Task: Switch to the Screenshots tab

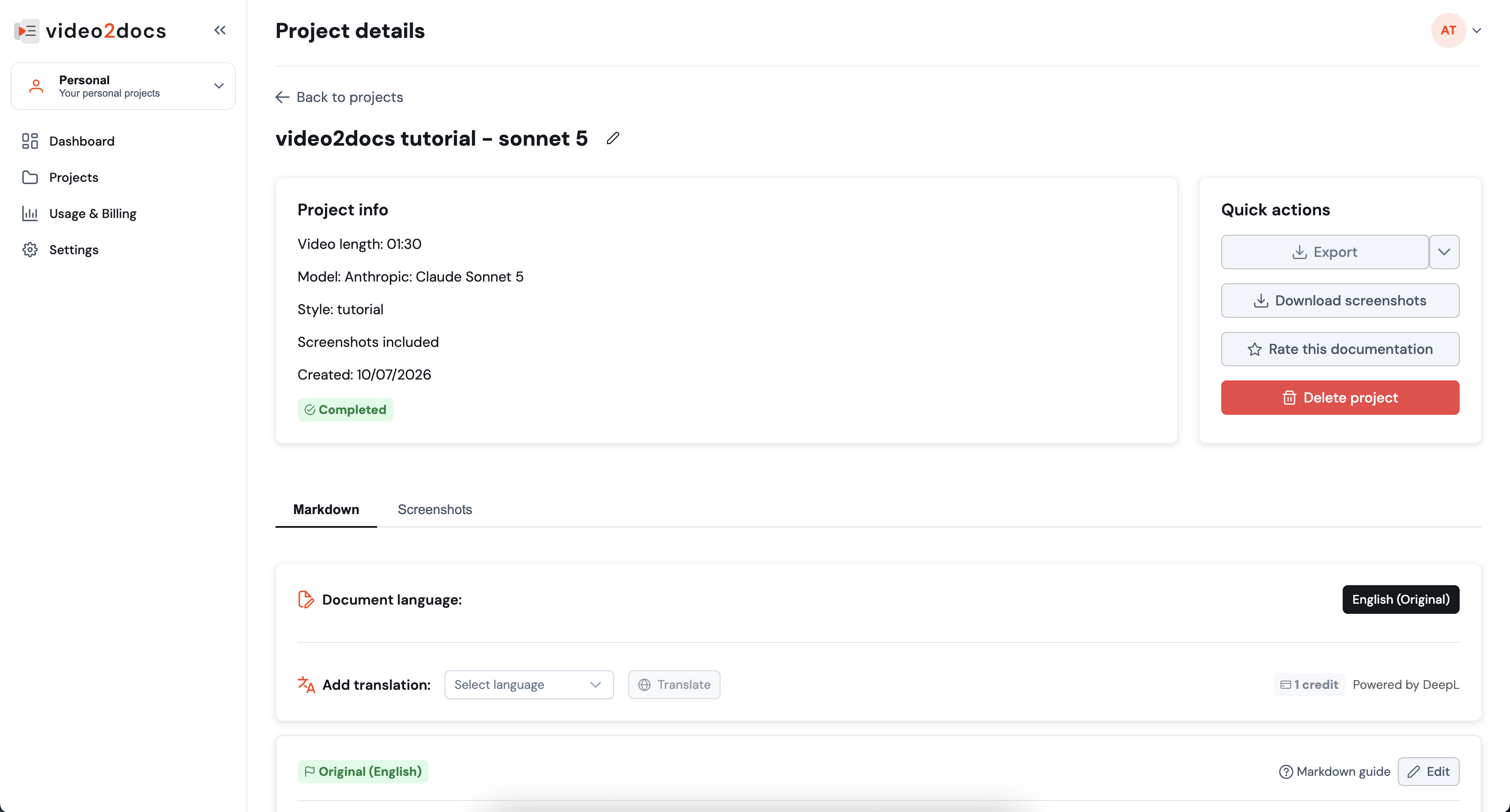Action: coord(434,510)
